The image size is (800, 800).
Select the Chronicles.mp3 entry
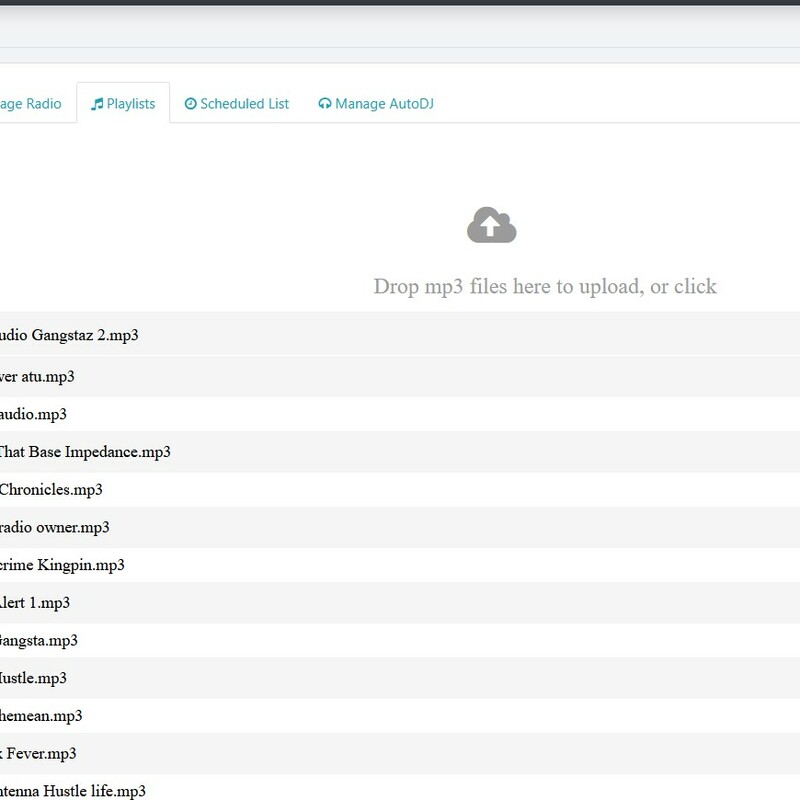pos(51,490)
